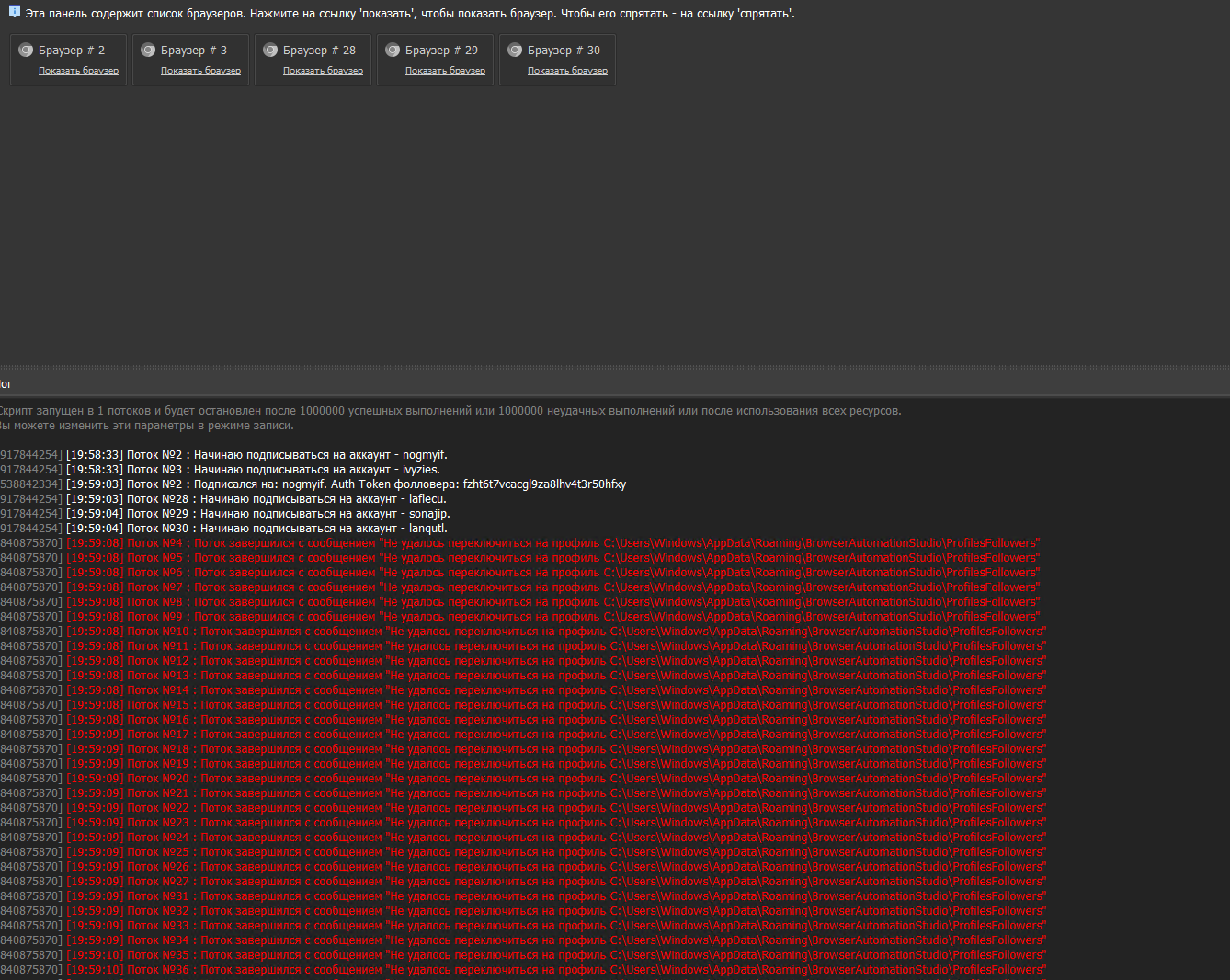
Task: Click the Chrome icon of Браузер # 3
Action: 148,51
